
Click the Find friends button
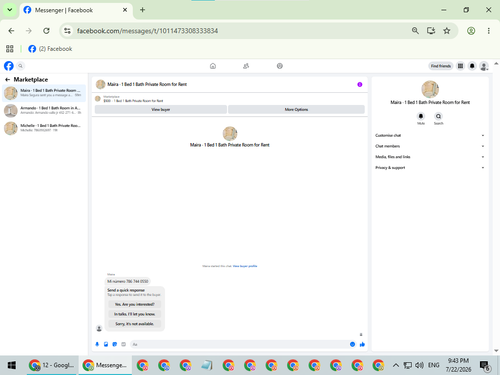click(x=441, y=66)
